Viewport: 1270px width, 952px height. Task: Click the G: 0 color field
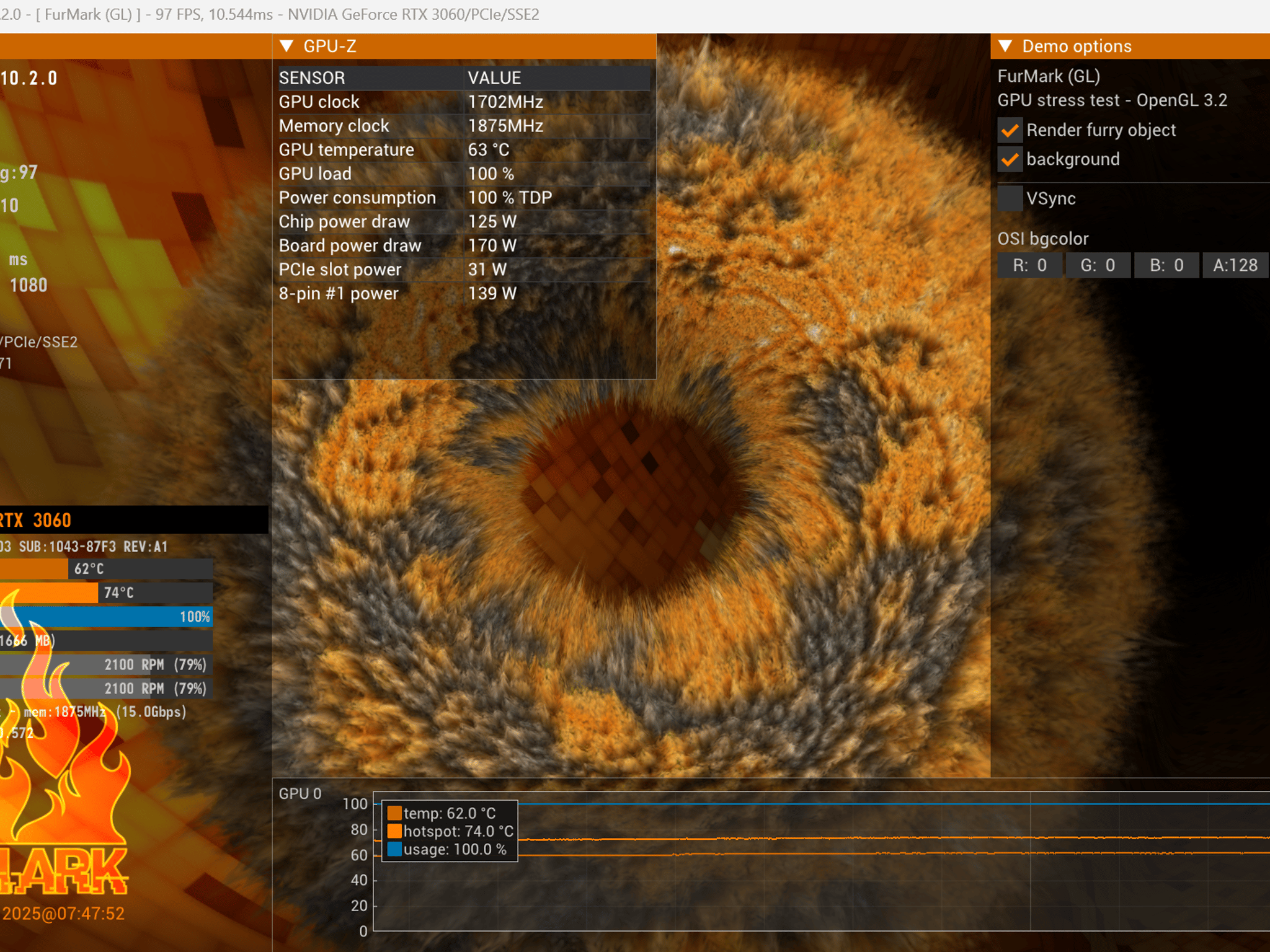(x=1098, y=265)
